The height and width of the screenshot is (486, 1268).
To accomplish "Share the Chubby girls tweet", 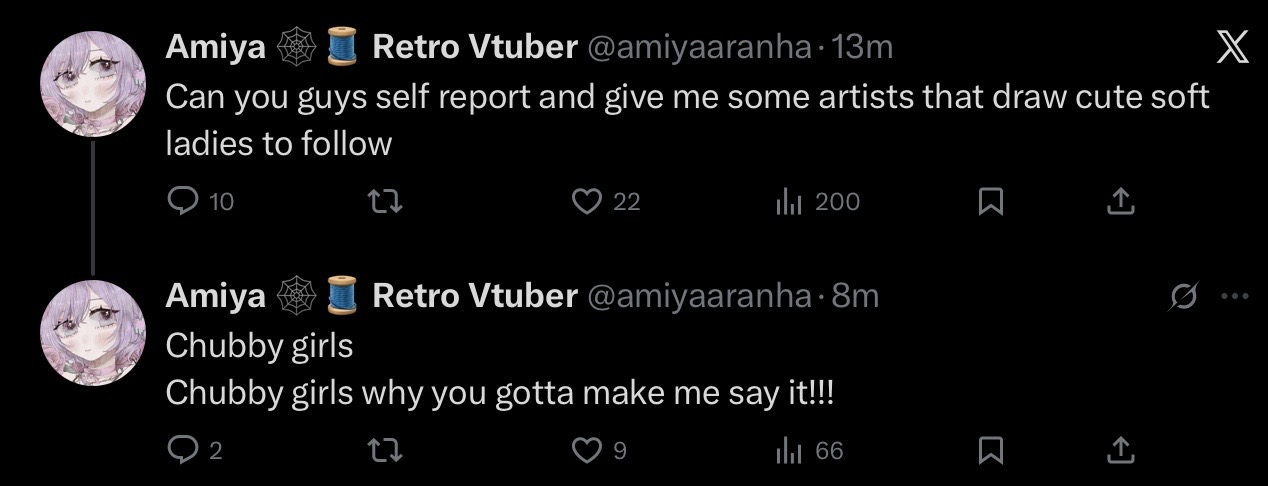I will (x=1121, y=450).
